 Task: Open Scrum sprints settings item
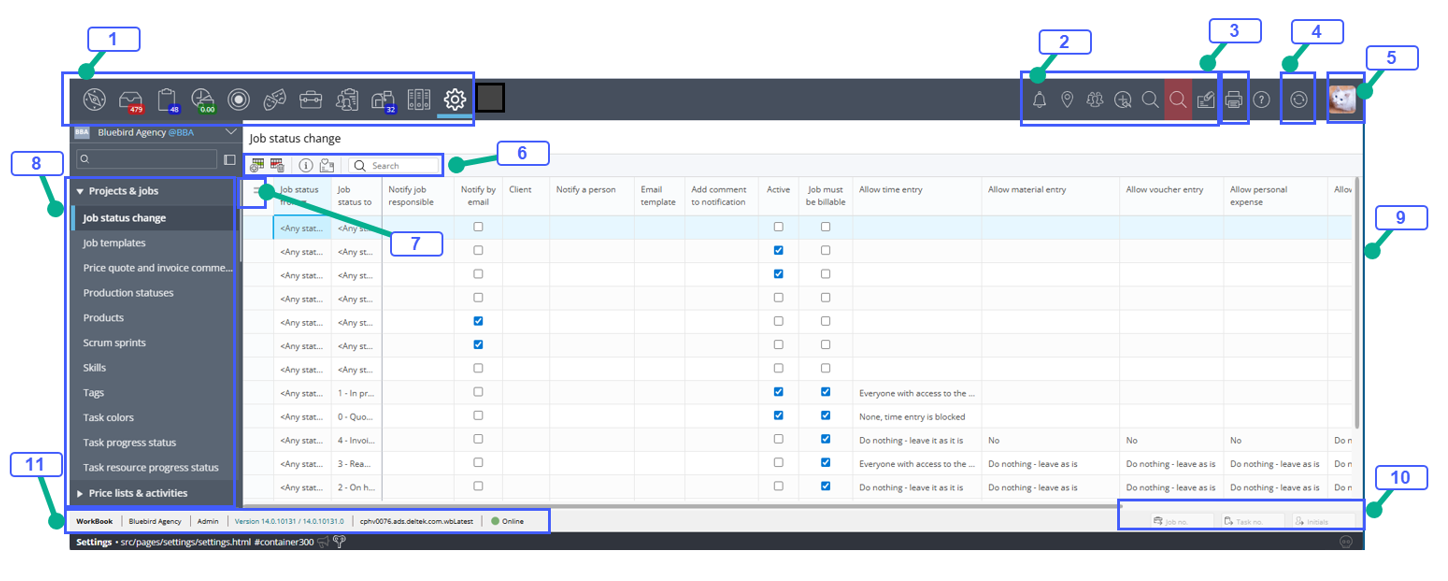[114, 343]
